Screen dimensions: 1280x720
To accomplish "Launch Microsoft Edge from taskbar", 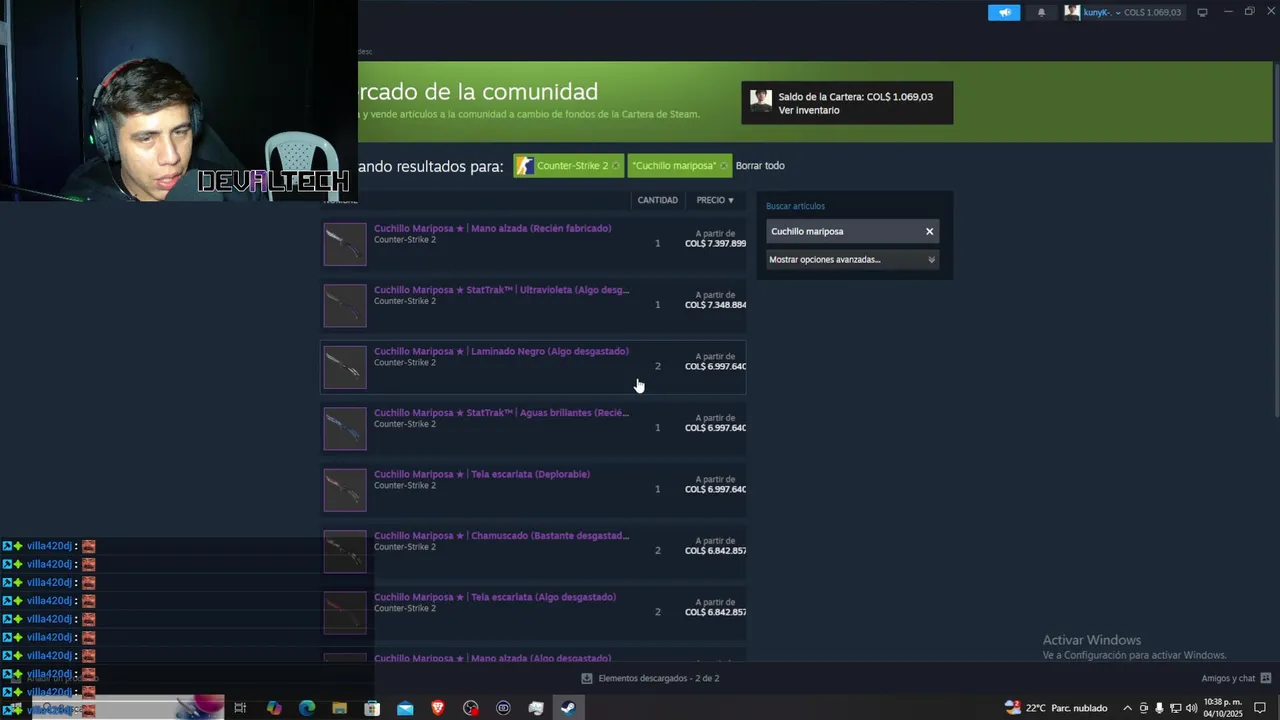I will (307, 708).
